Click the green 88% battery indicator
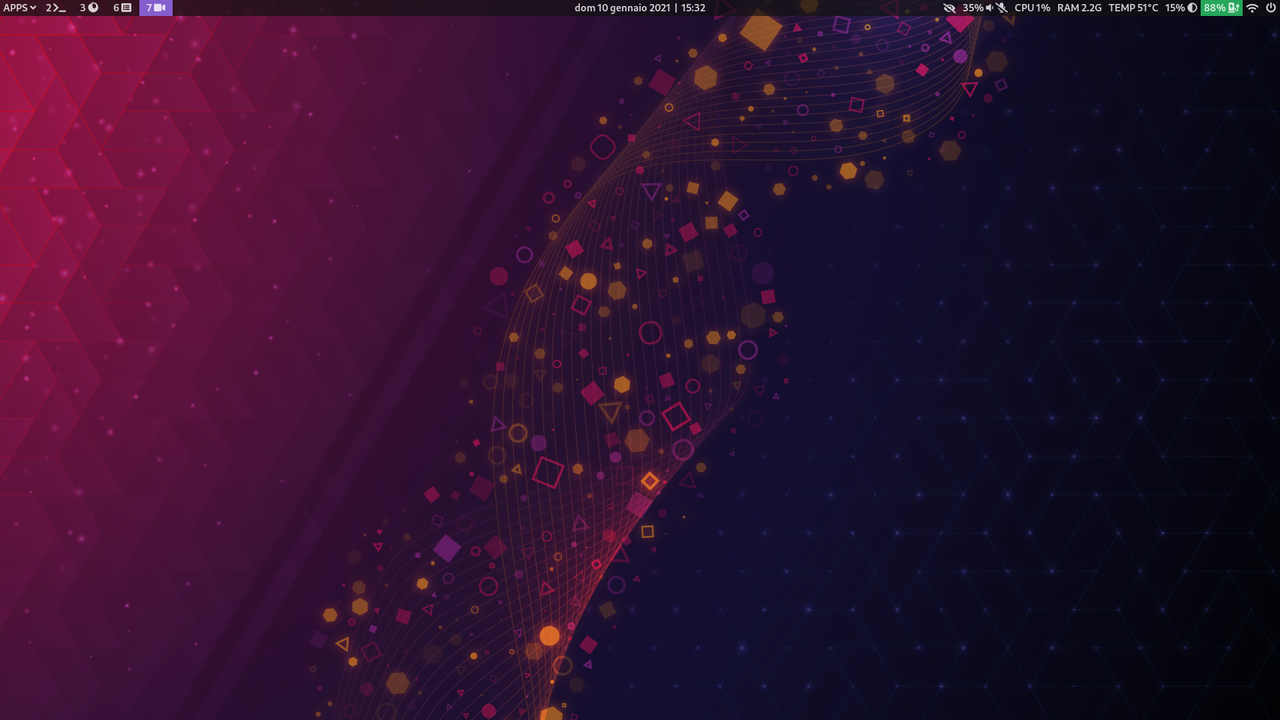The width and height of the screenshot is (1280, 720). click(1221, 7)
